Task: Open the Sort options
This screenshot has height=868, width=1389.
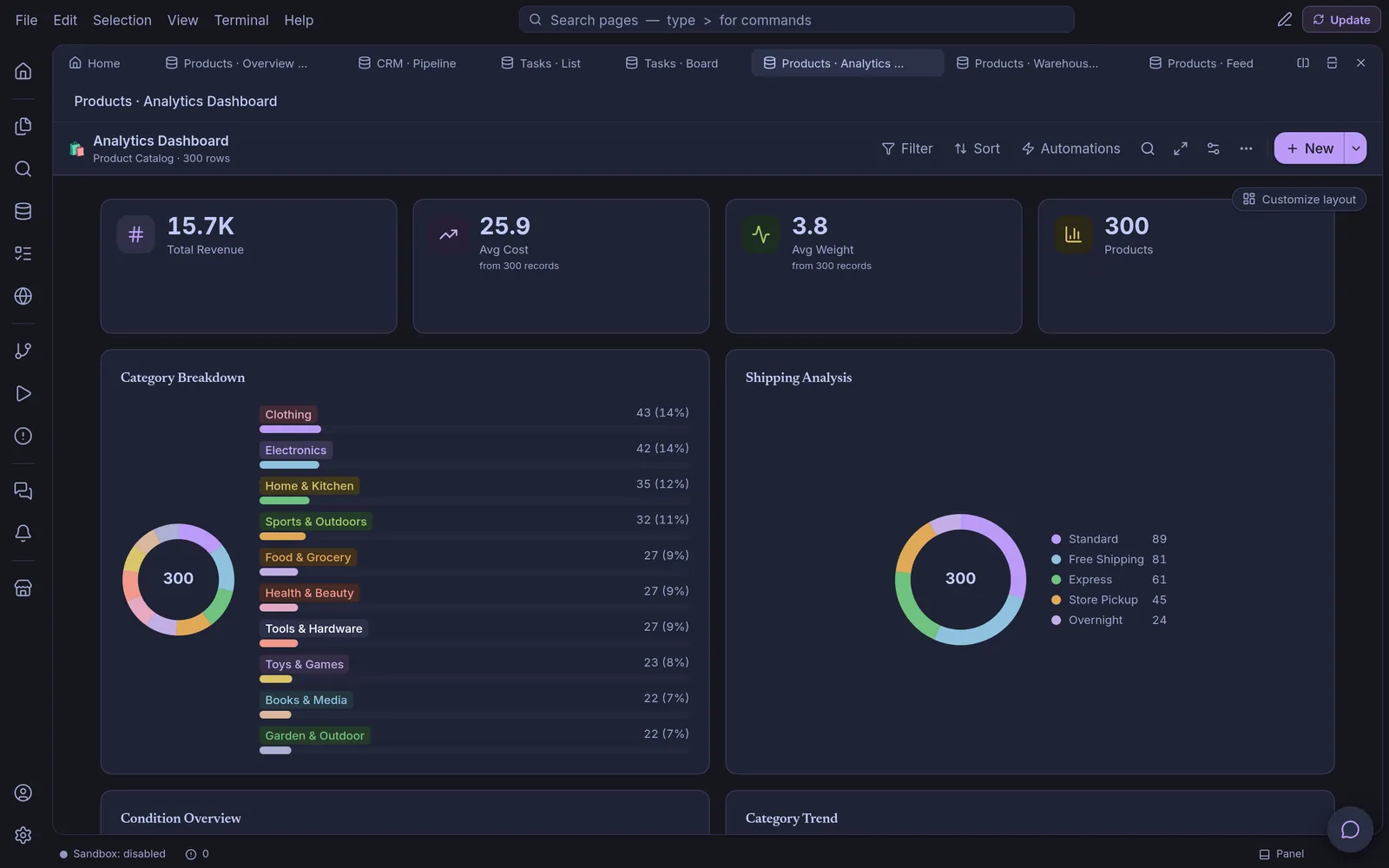Action: point(977,148)
